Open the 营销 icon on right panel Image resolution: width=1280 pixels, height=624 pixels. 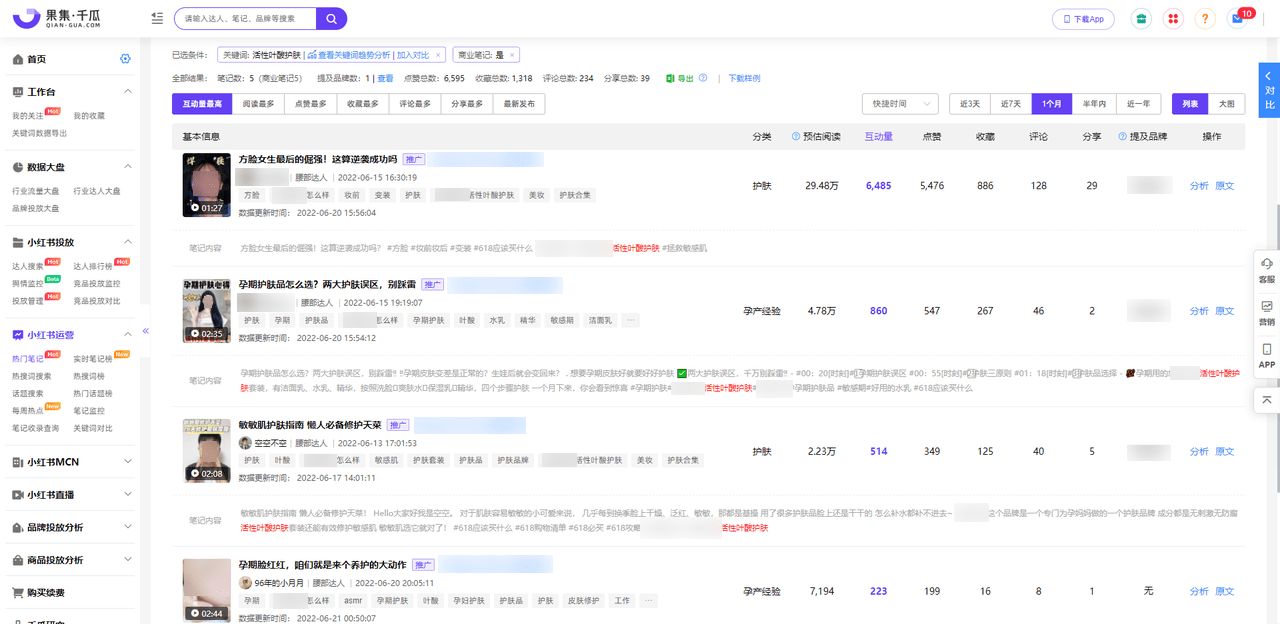point(1267,313)
